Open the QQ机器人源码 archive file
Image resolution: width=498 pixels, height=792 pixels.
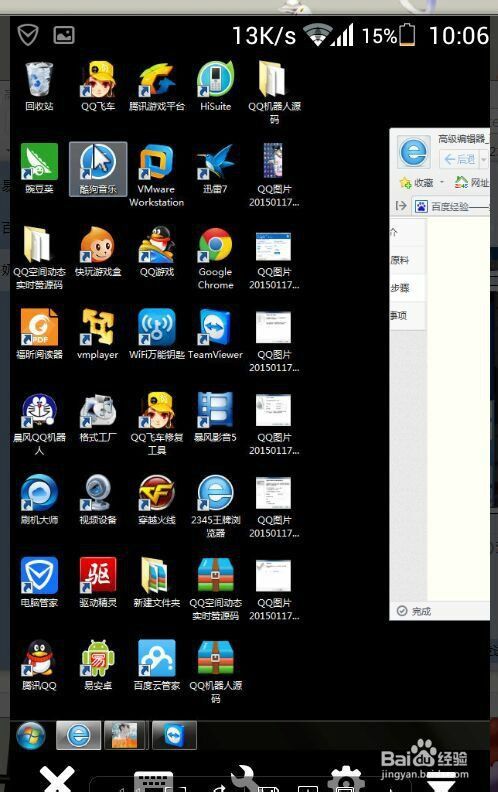215,672
